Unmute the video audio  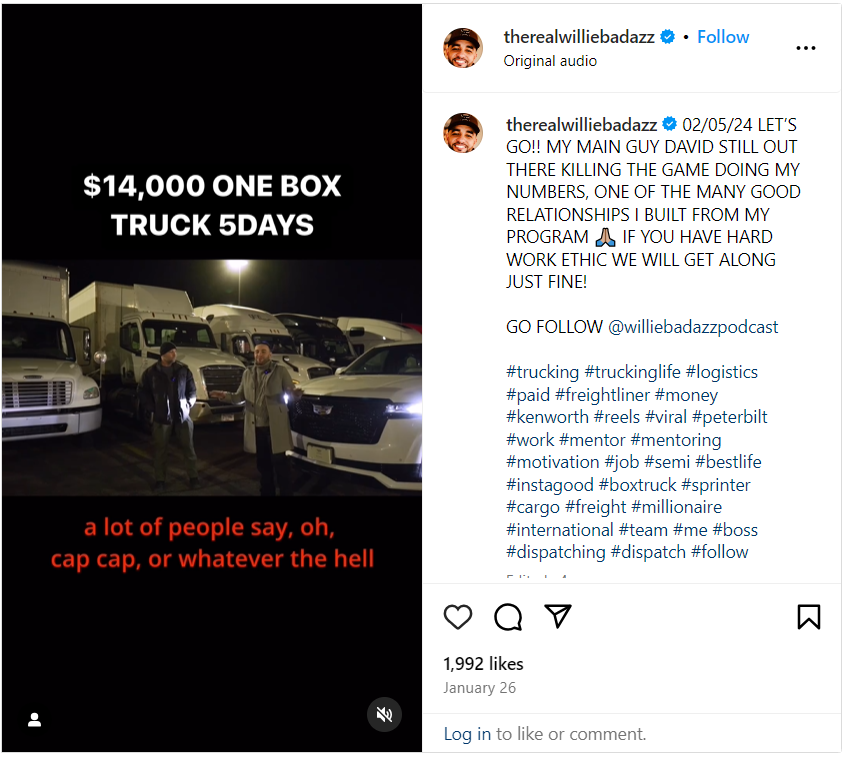(383, 714)
